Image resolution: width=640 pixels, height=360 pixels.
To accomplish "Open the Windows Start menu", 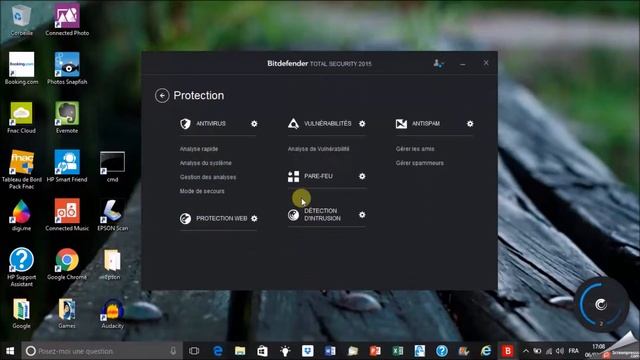I will point(10,351).
